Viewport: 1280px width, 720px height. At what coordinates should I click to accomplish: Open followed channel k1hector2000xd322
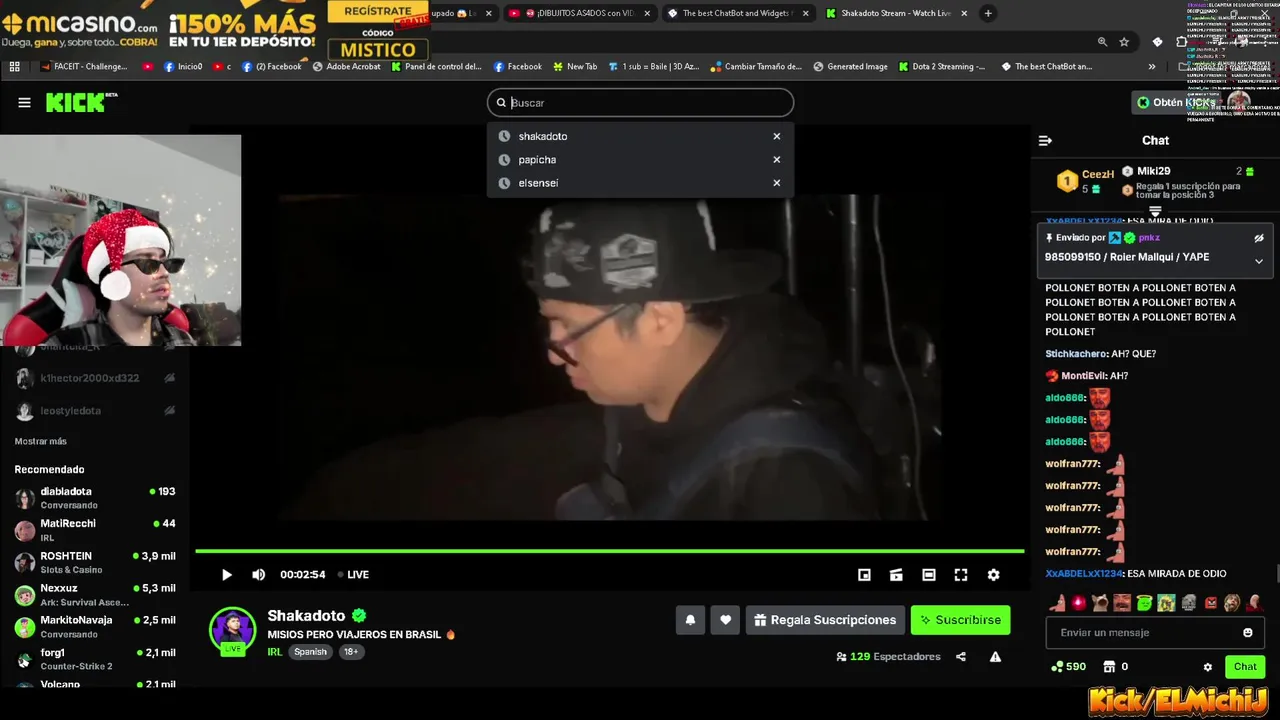point(95,378)
